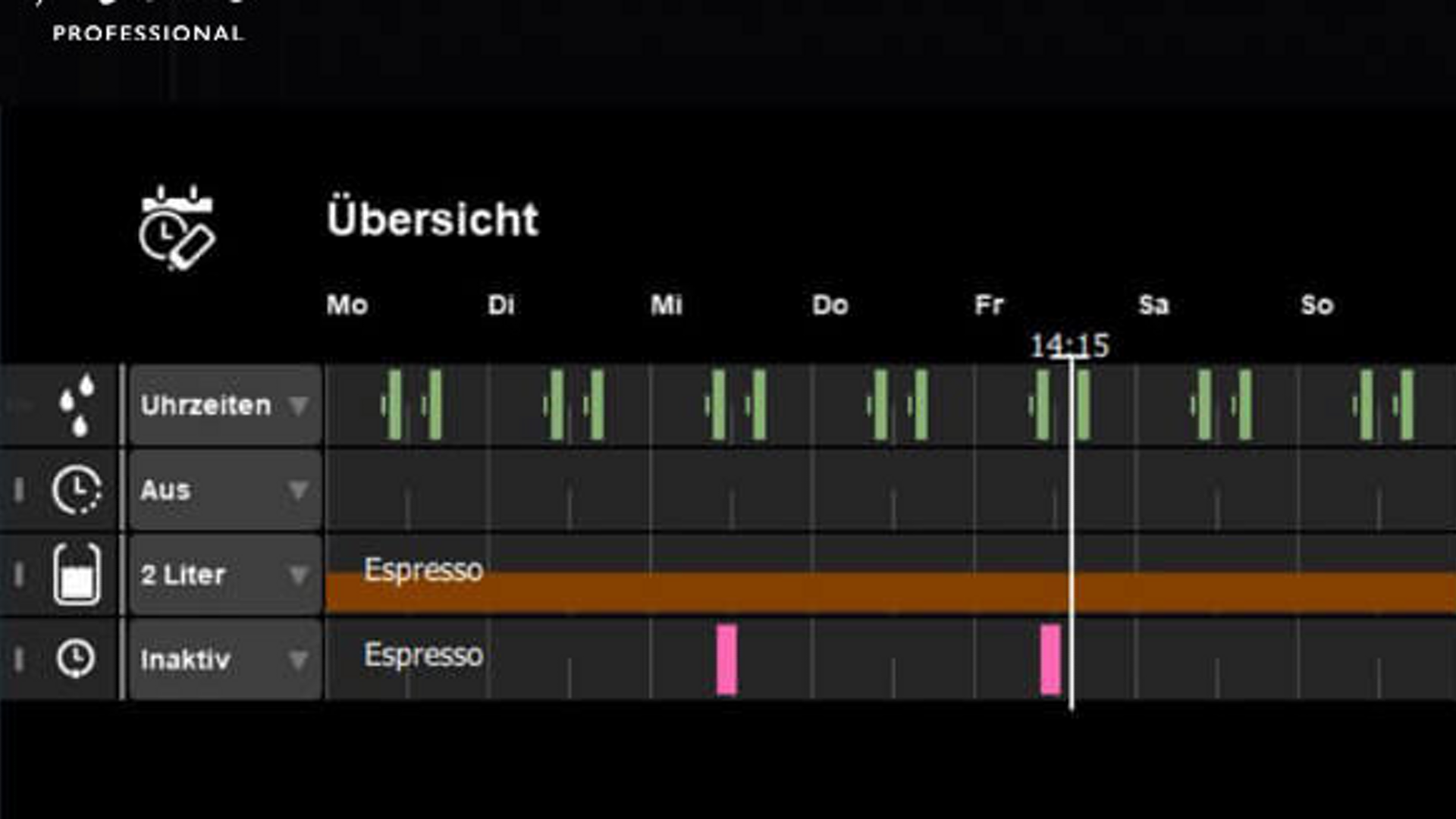Click the water tank container icon
This screenshot has height=819, width=1456.
coord(77,575)
